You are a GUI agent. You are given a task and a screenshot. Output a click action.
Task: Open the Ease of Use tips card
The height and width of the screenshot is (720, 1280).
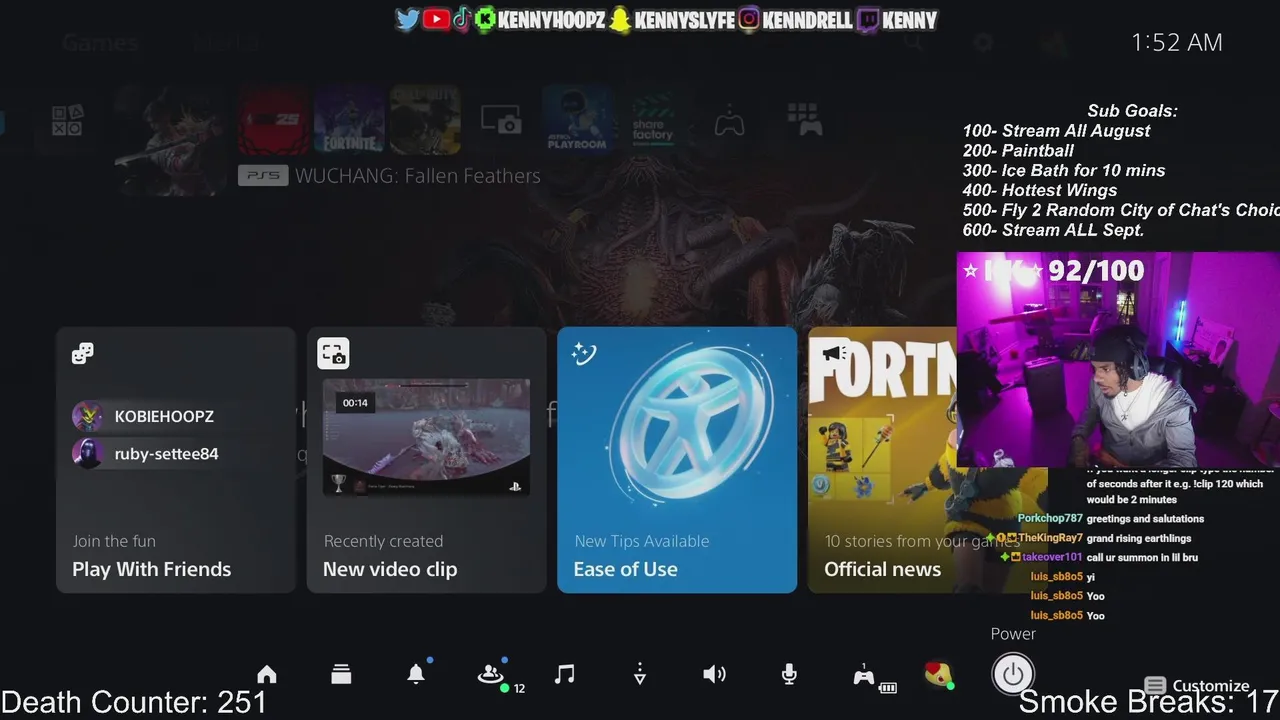pyautogui.click(x=677, y=460)
